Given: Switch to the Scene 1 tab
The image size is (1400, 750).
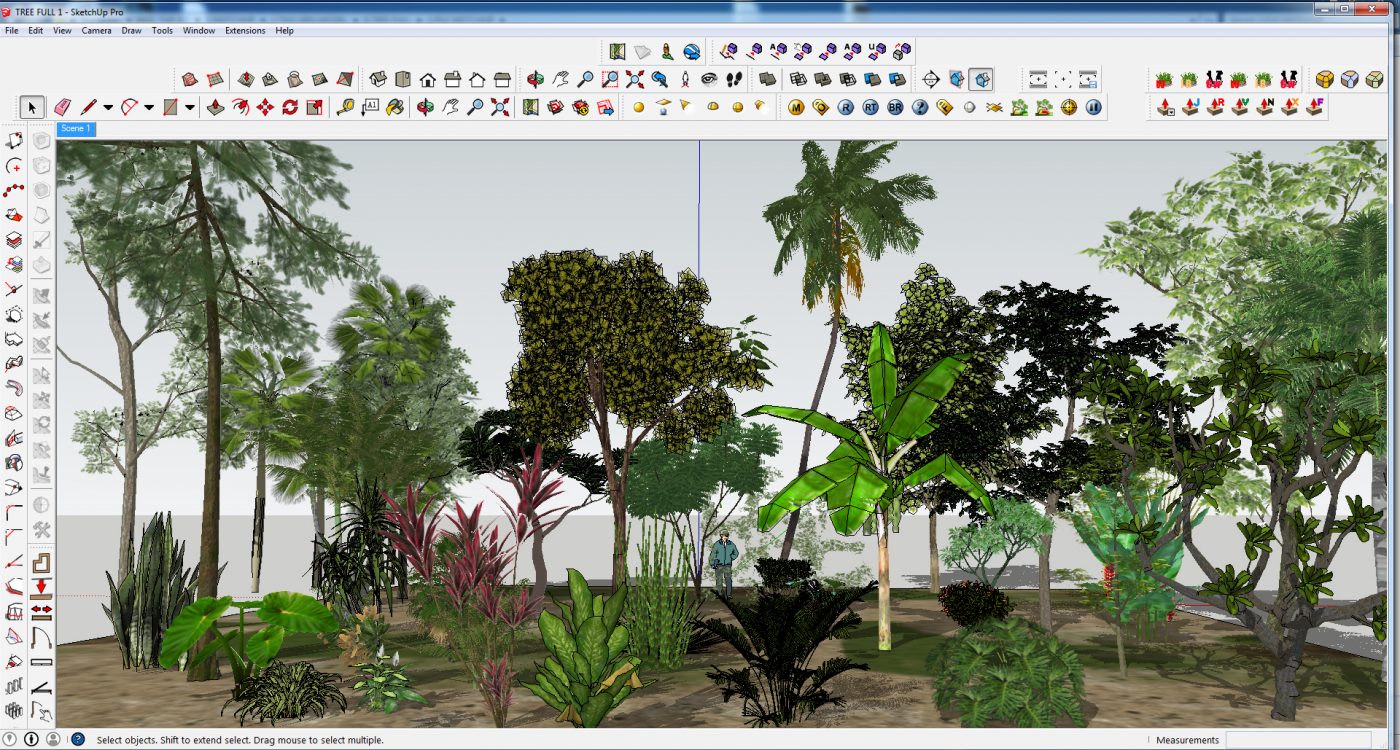Looking at the screenshot, I should coord(76,128).
